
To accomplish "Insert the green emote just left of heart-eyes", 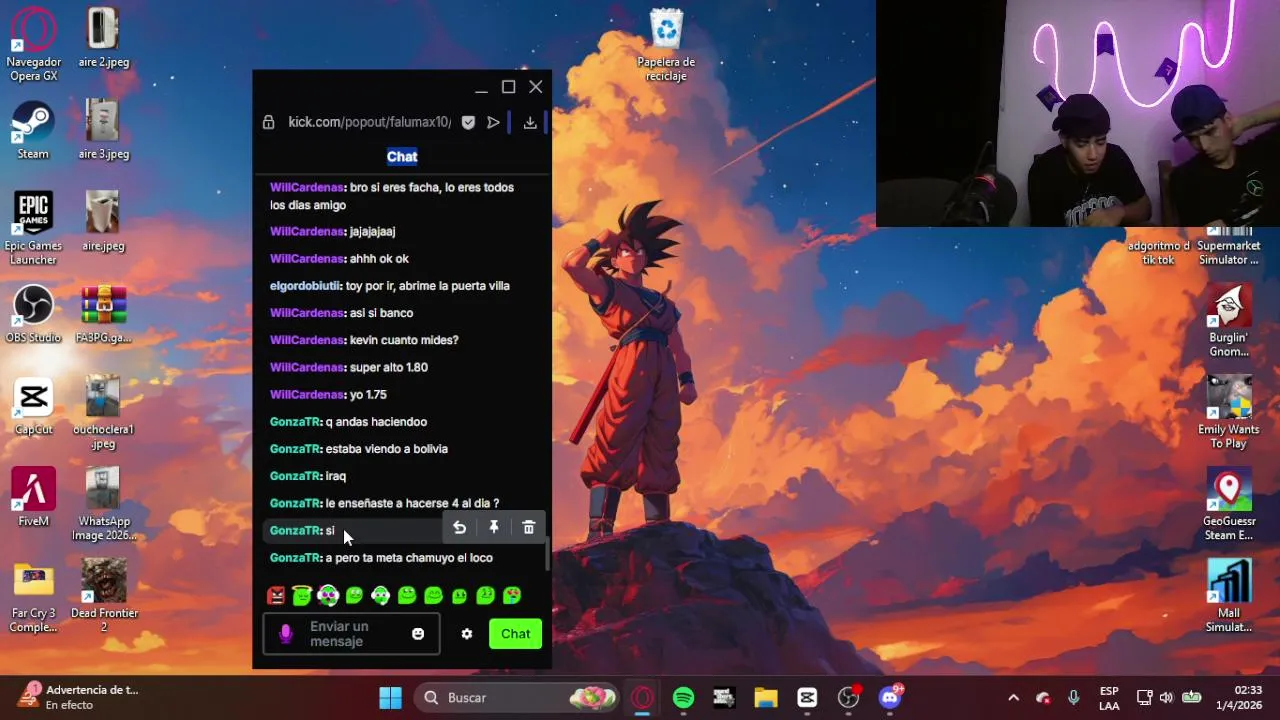I will tap(485, 596).
